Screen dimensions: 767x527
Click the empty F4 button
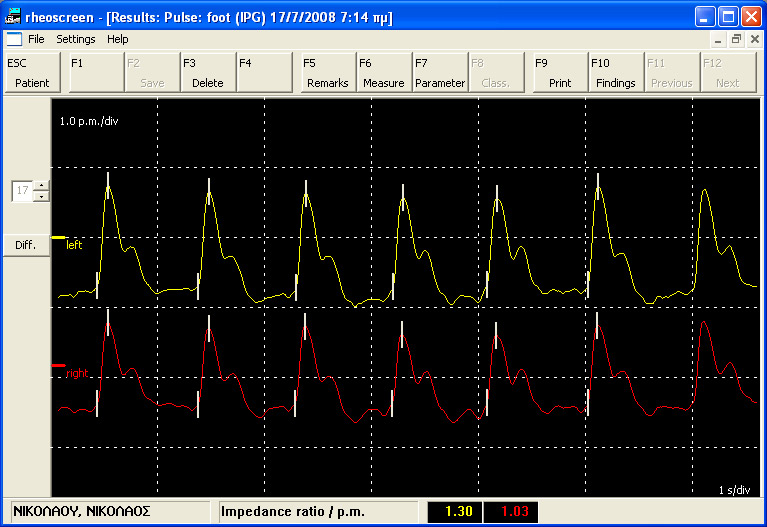click(264, 72)
